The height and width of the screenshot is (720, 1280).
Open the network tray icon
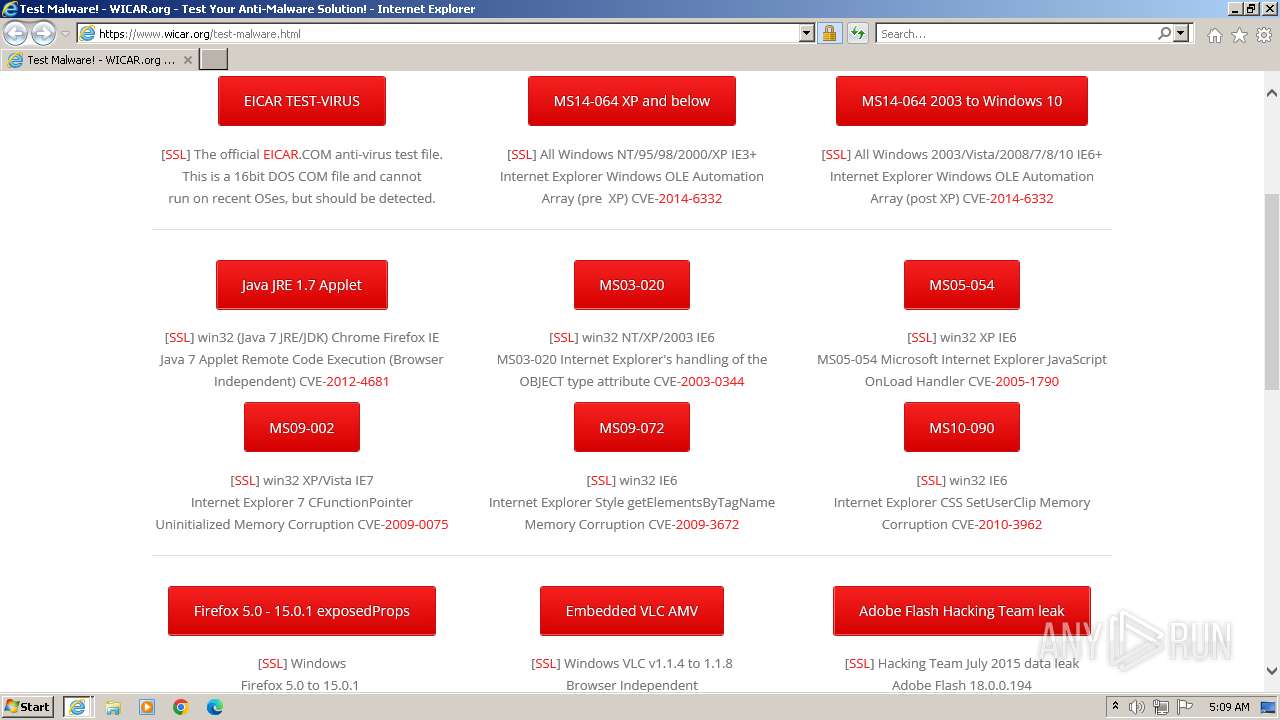(x=1160, y=707)
